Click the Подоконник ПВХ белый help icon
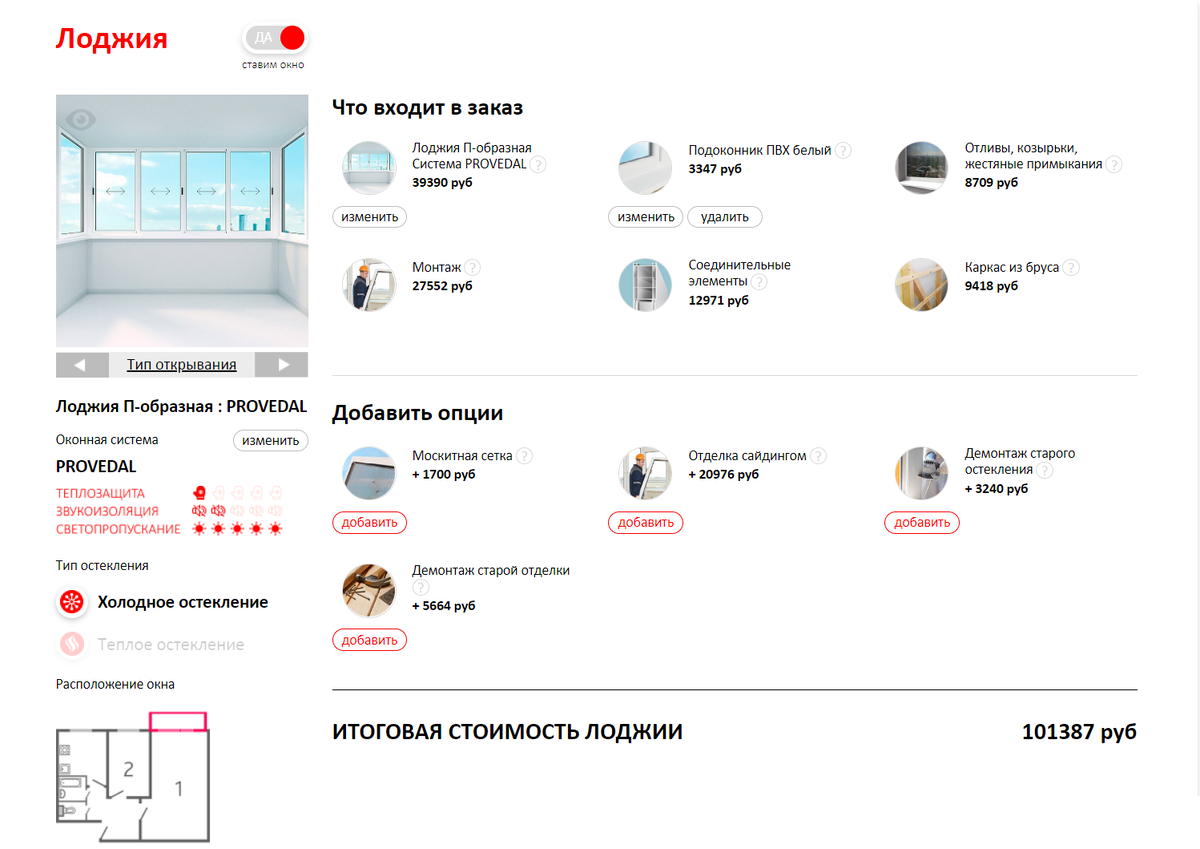This screenshot has height=849, width=1200. point(843,149)
